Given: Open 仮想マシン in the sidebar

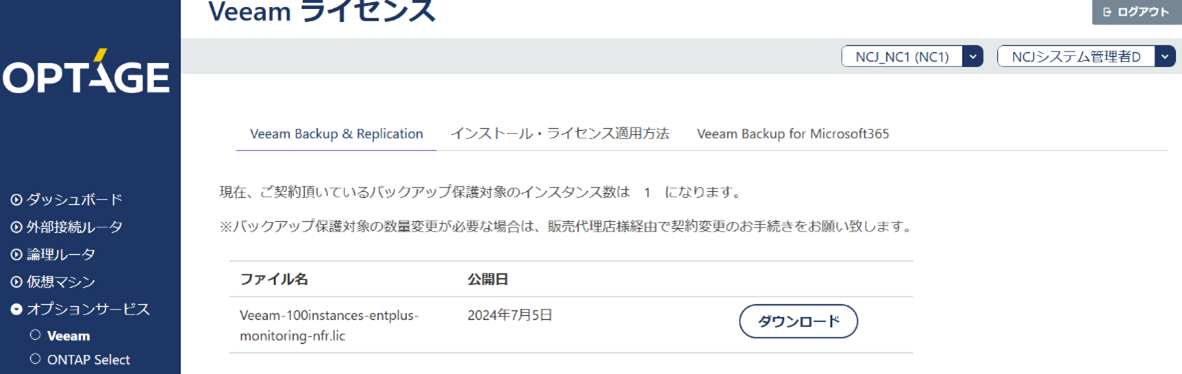Looking at the screenshot, I should (60, 282).
